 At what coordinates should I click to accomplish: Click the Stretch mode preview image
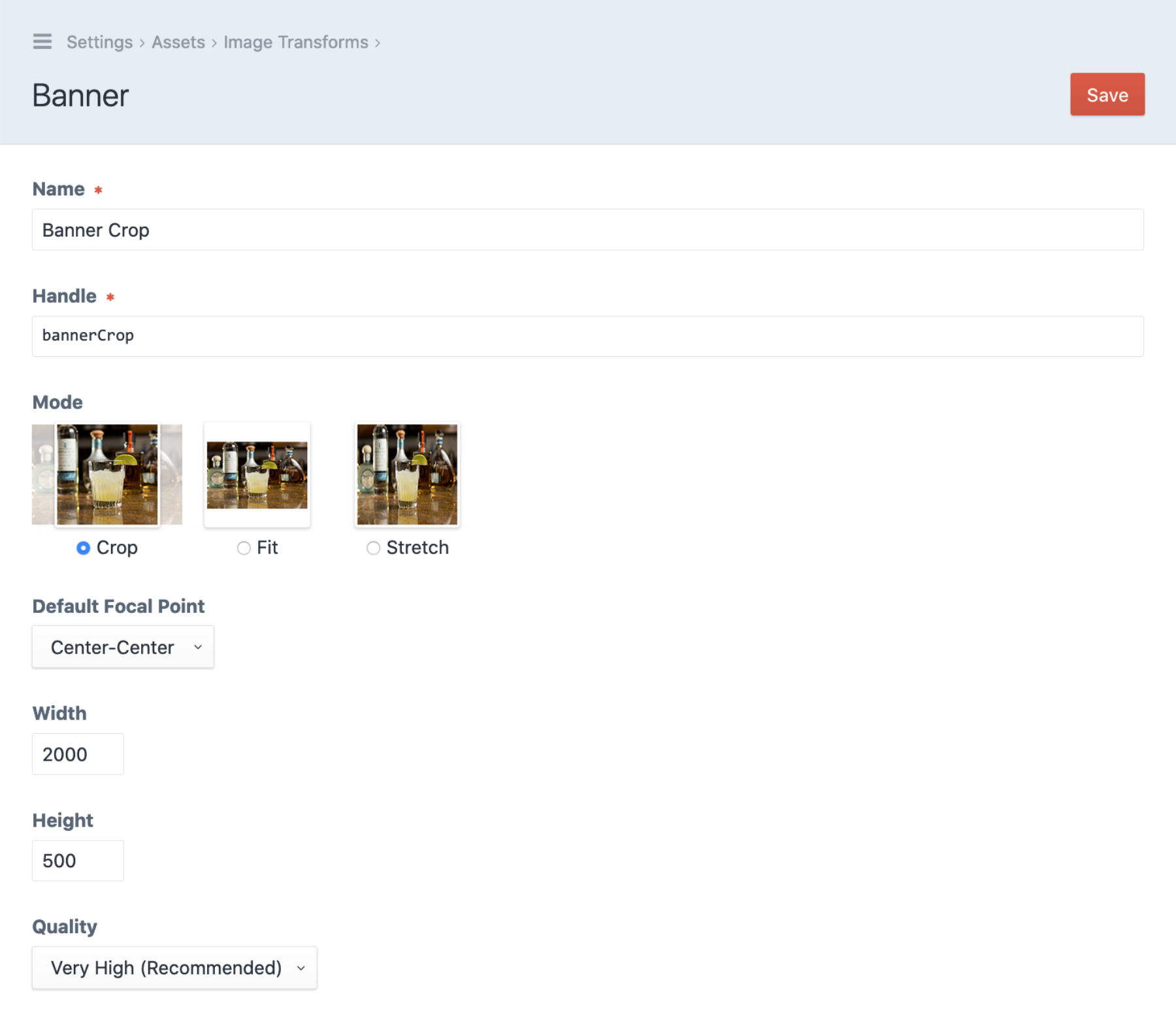(407, 474)
